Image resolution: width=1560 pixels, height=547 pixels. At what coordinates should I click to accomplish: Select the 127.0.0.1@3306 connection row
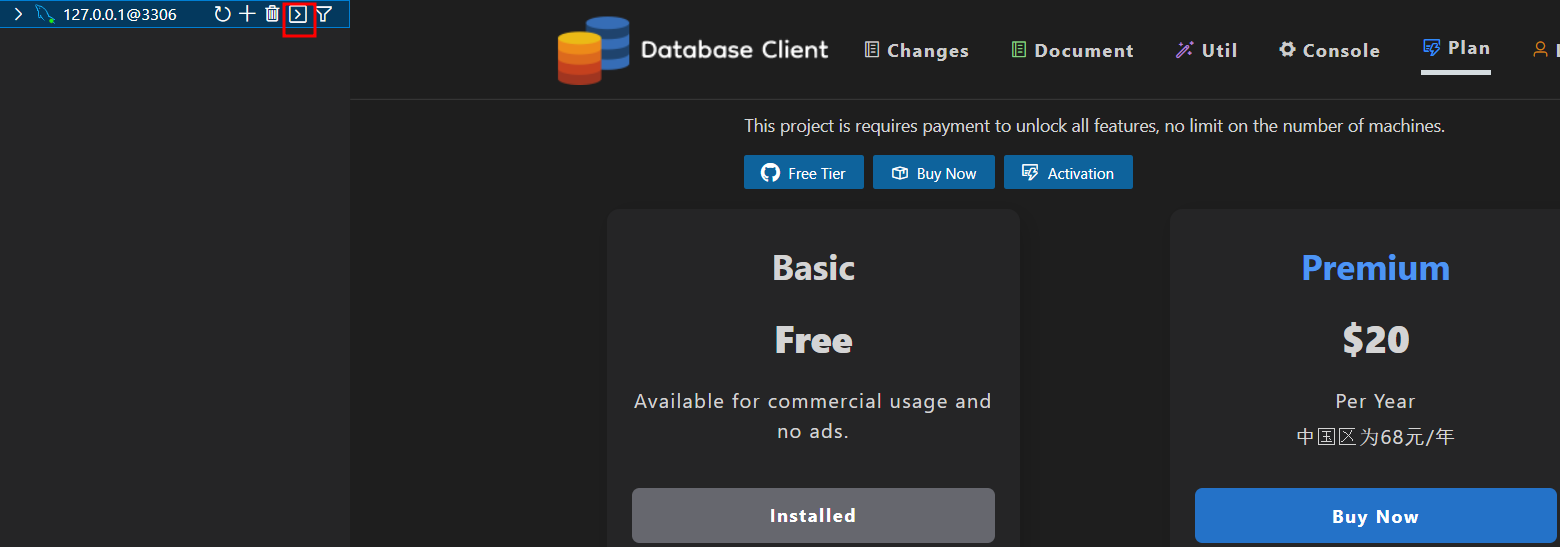[x=174, y=14]
